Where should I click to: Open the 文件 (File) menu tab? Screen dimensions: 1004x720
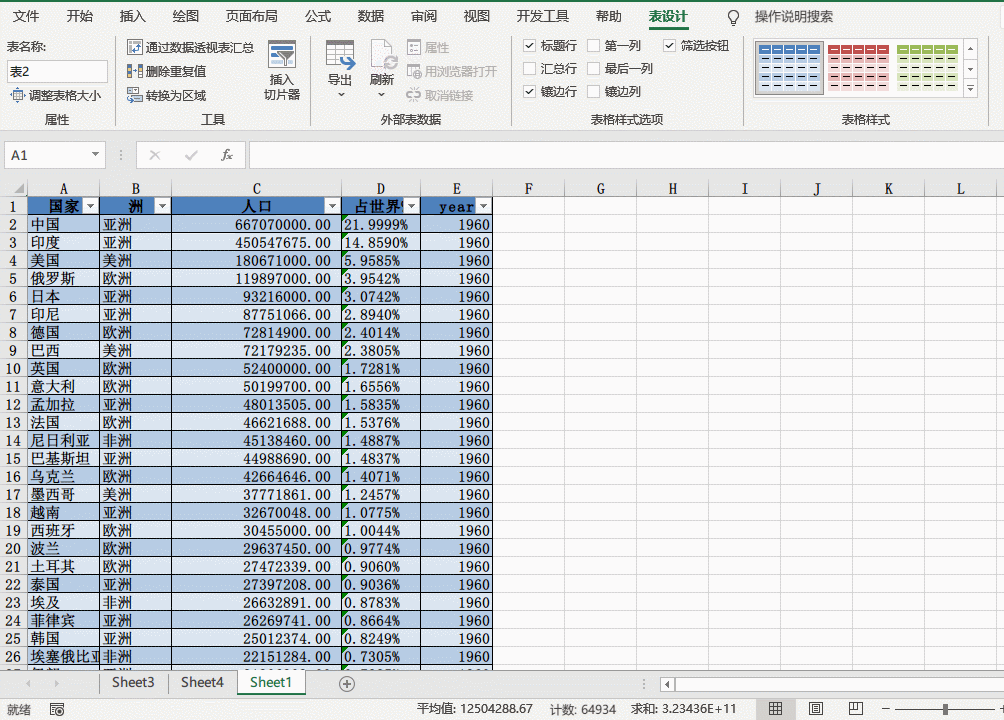[x=26, y=16]
